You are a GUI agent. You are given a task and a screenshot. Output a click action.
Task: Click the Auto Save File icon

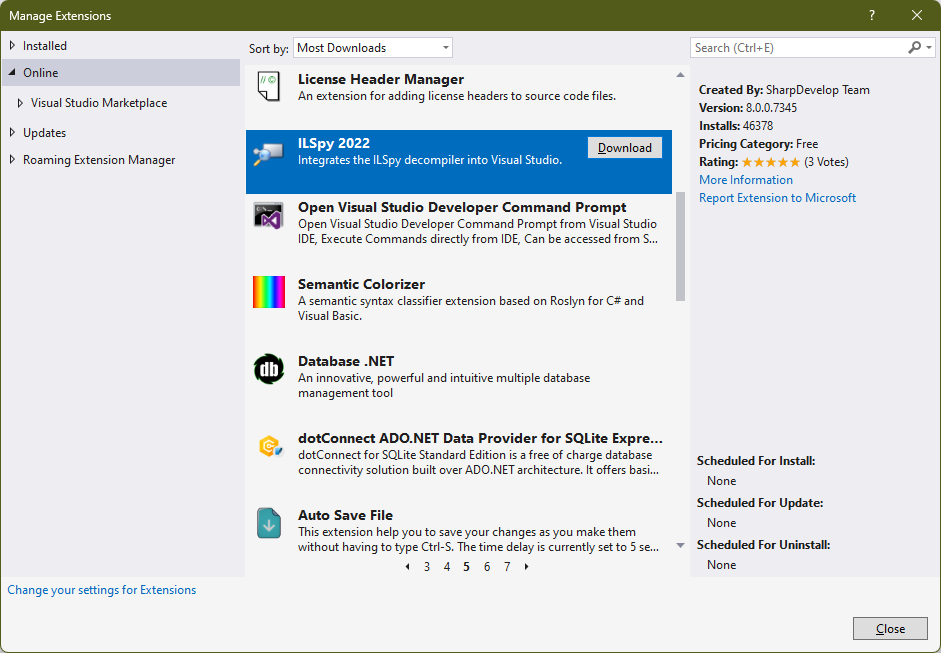[x=269, y=523]
